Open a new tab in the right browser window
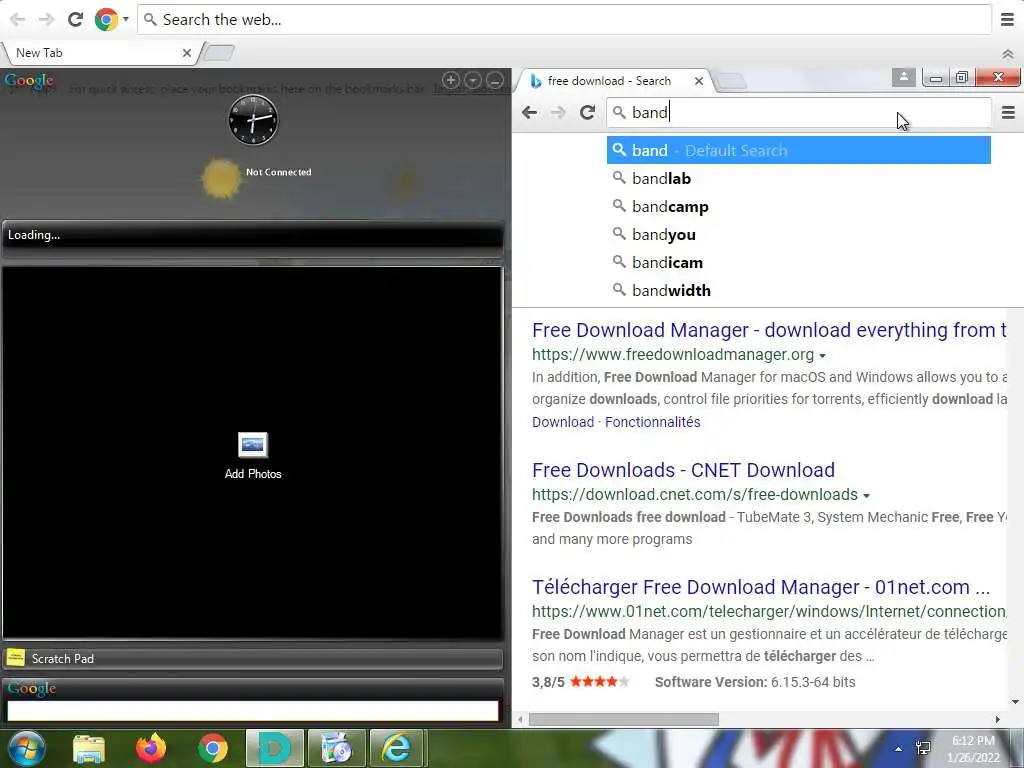This screenshot has width=1024, height=768. click(731, 81)
